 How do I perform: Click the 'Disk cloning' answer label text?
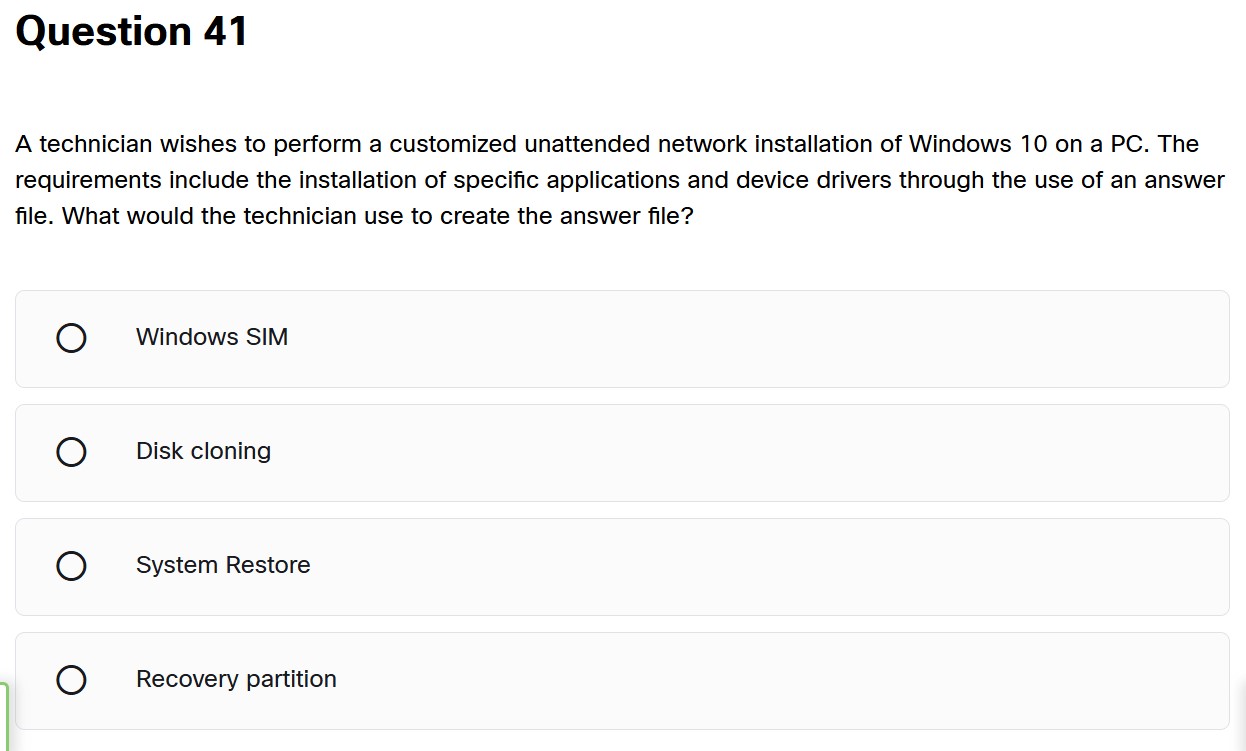click(x=203, y=452)
